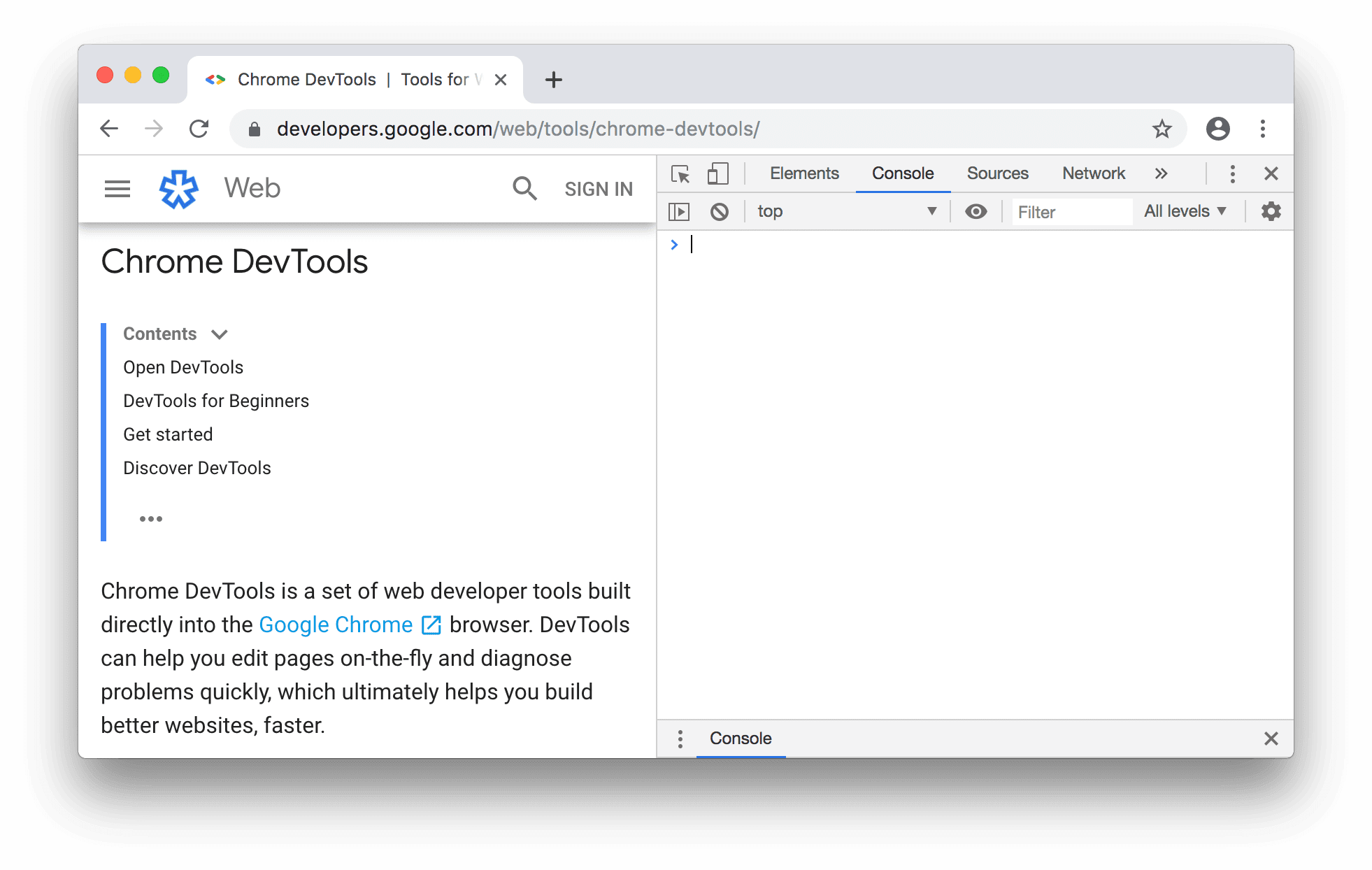Viewport: 1372px width, 870px height.
Task: Toggle the eye icon for live expressions
Action: pyautogui.click(x=975, y=211)
